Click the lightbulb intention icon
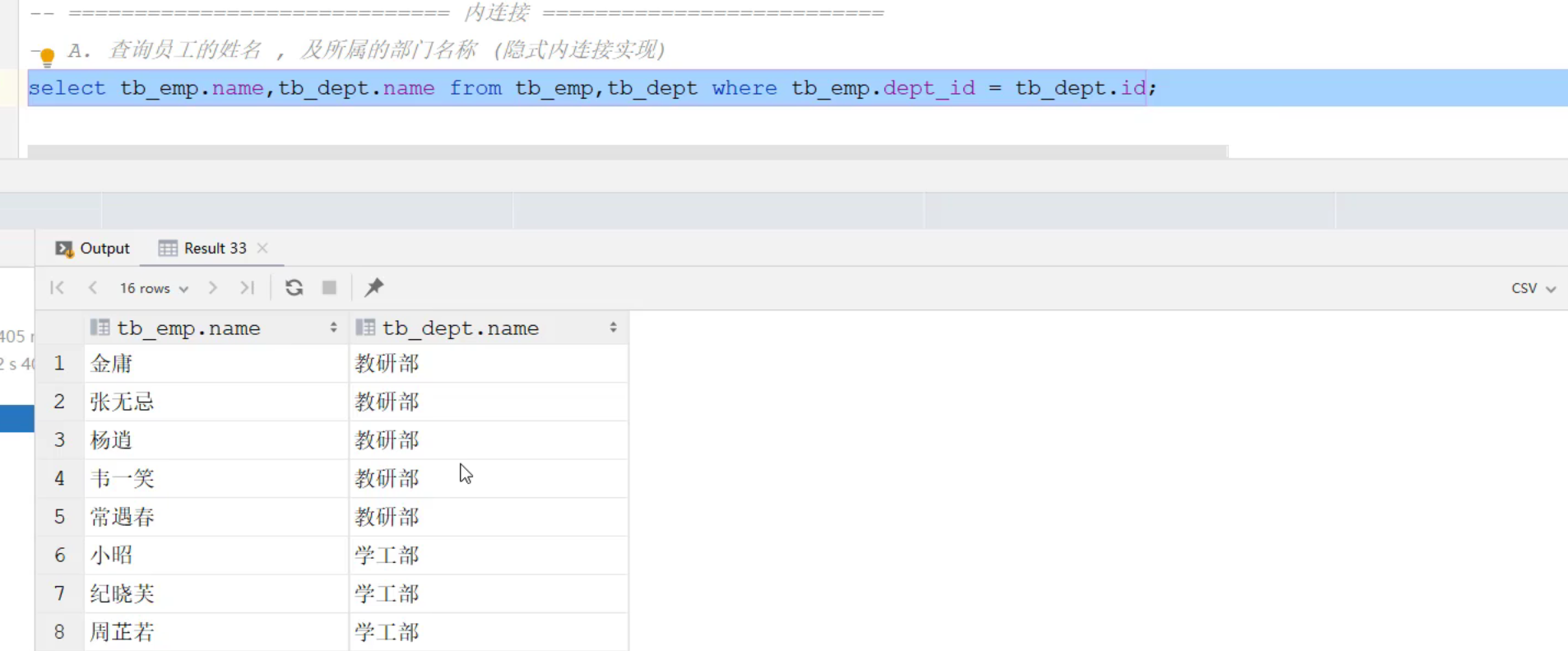The image size is (1568, 651). click(x=47, y=58)
